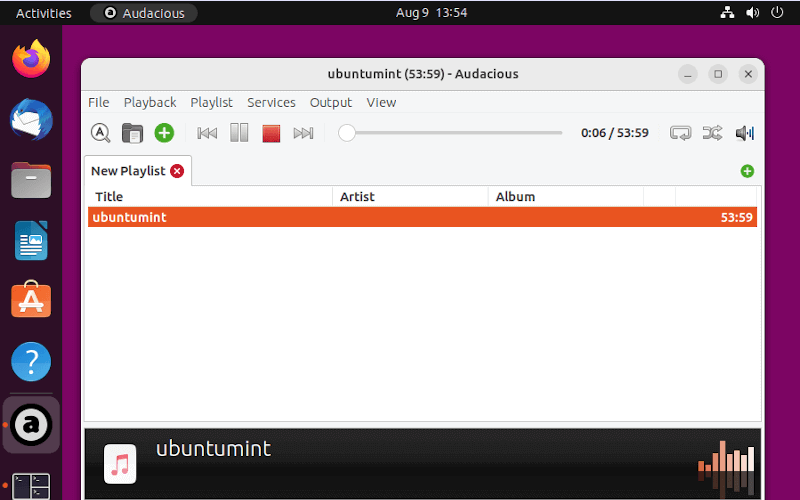Minimize the Audacious window

pos(687,74)
